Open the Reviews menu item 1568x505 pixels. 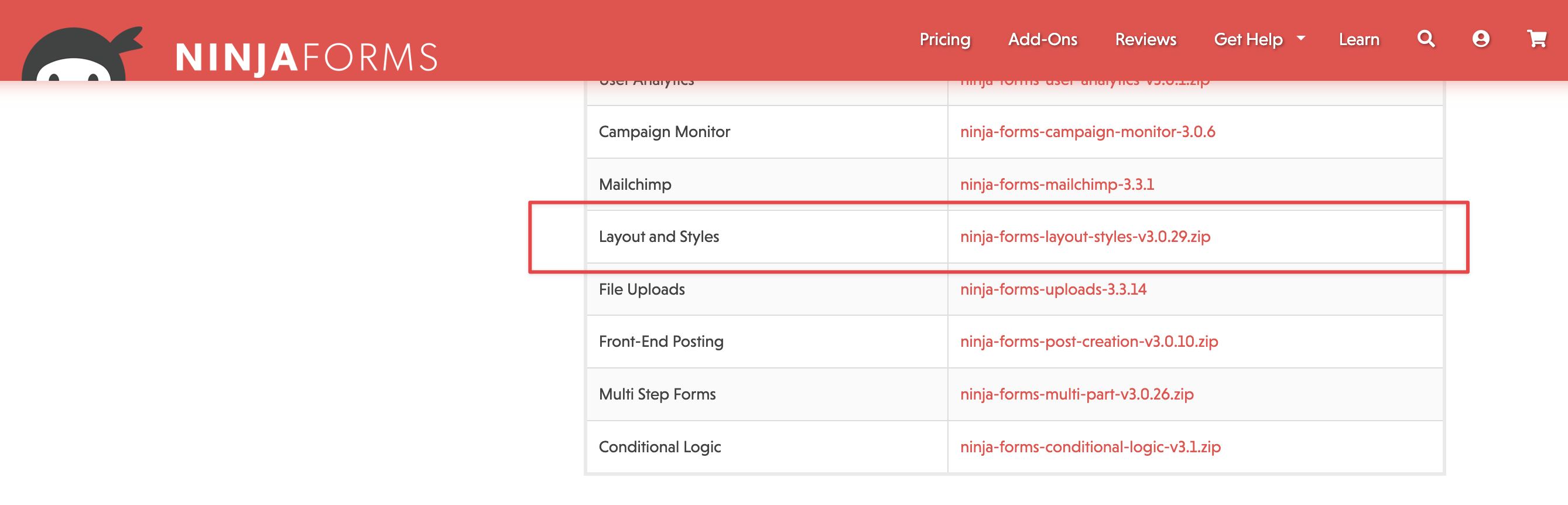point(1146,40)
